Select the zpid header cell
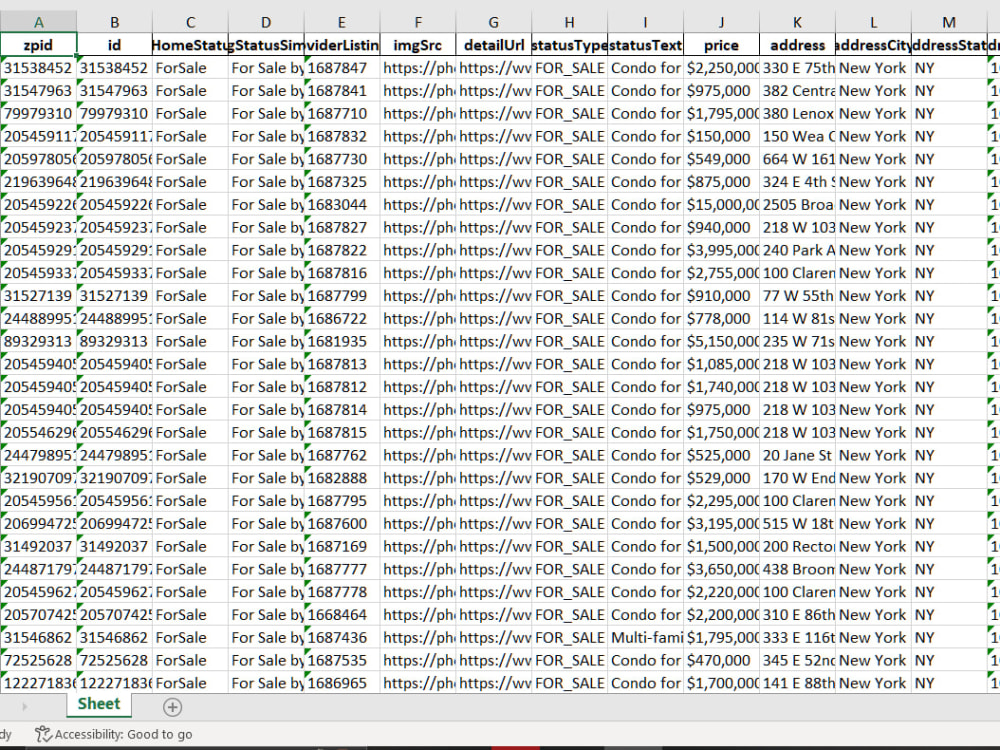This screenshot has width=1000, height=750. coord(38,45)
